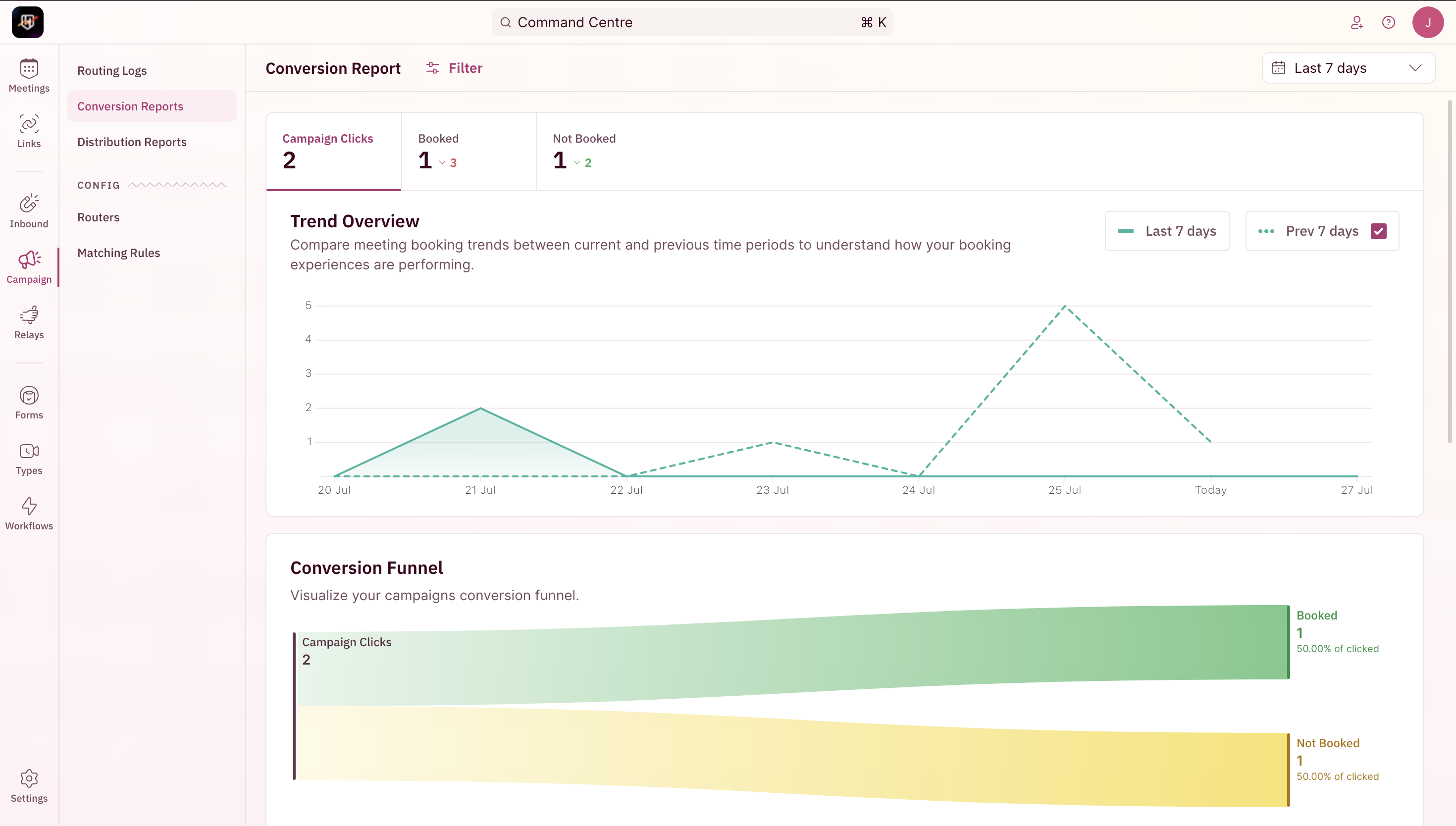Open the help question mark icon
The image size is (1456, 826).
[1389, 22]
